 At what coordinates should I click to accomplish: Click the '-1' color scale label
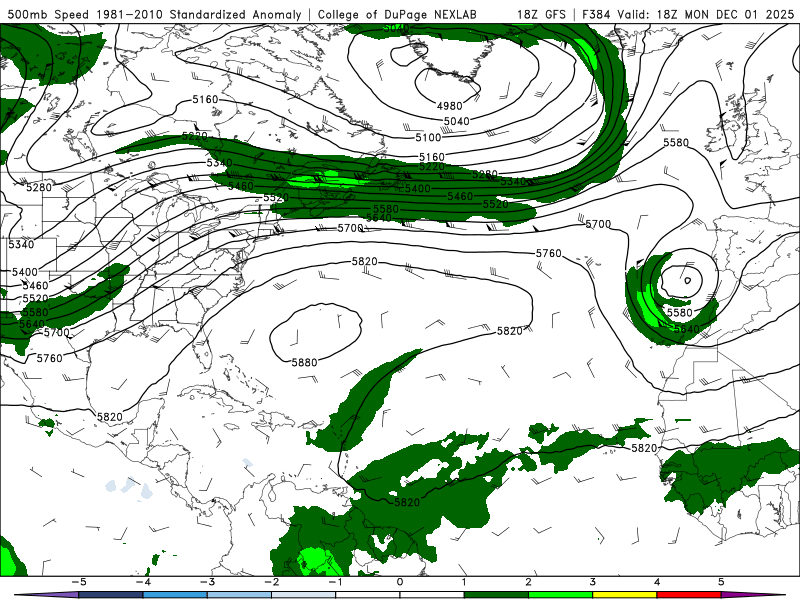coord(335,582)
